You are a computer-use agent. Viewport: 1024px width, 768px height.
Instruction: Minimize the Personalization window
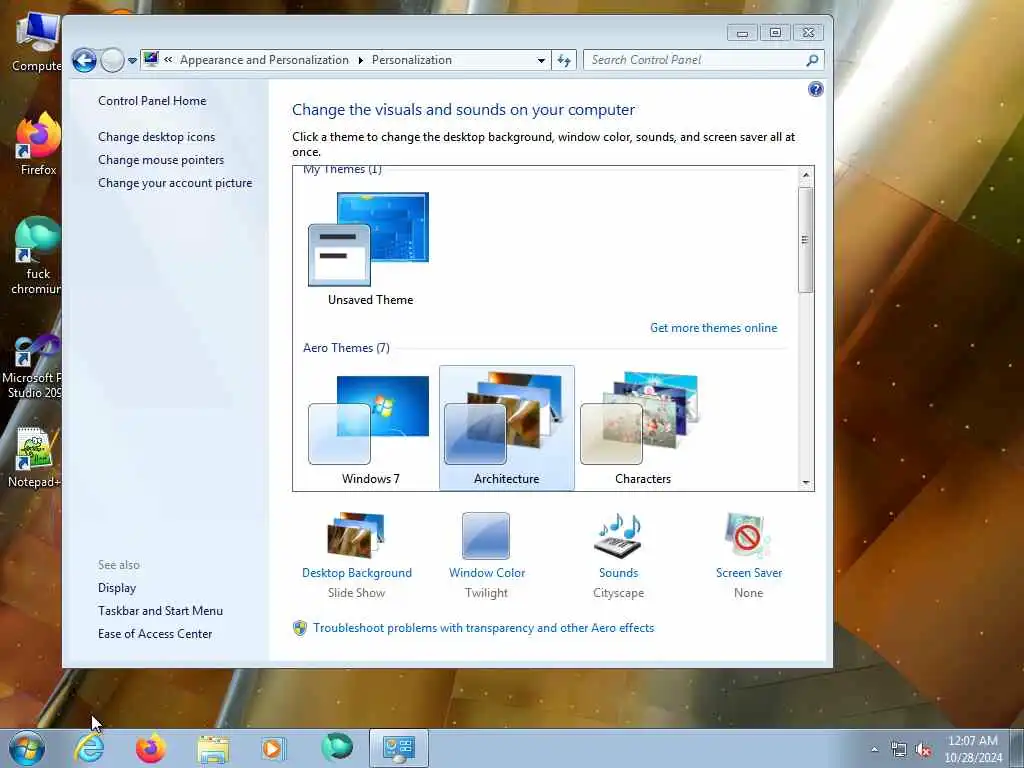click(743, 33)
